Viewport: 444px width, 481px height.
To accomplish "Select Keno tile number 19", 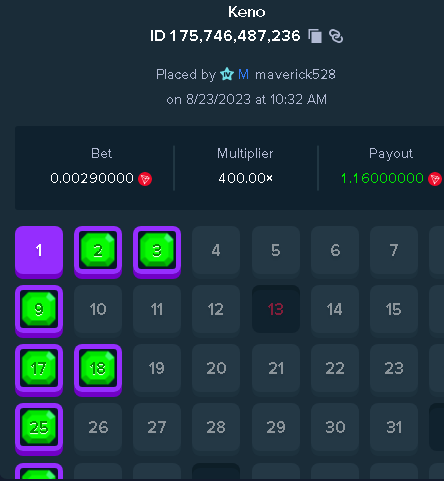I will click(157, 369).
